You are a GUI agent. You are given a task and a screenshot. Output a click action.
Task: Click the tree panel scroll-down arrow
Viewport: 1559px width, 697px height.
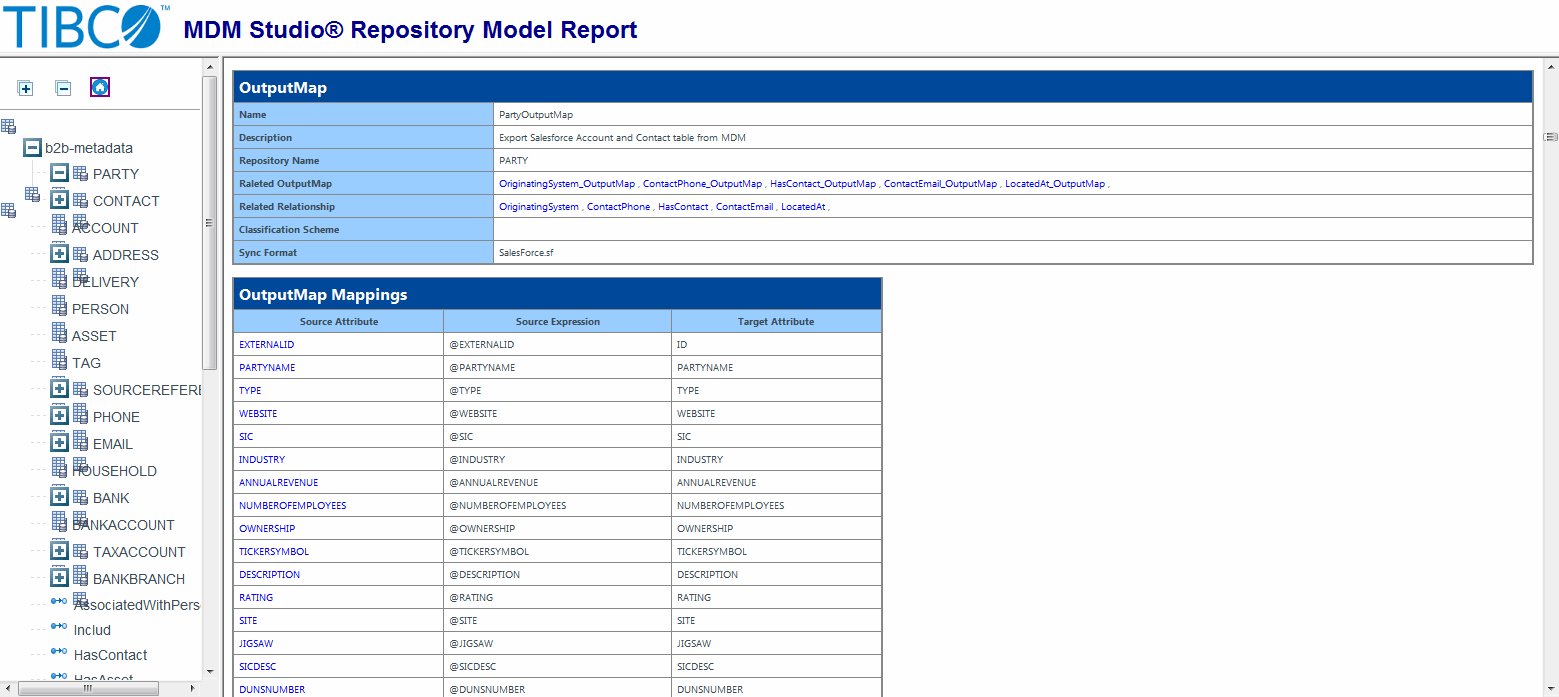(210, 671)
